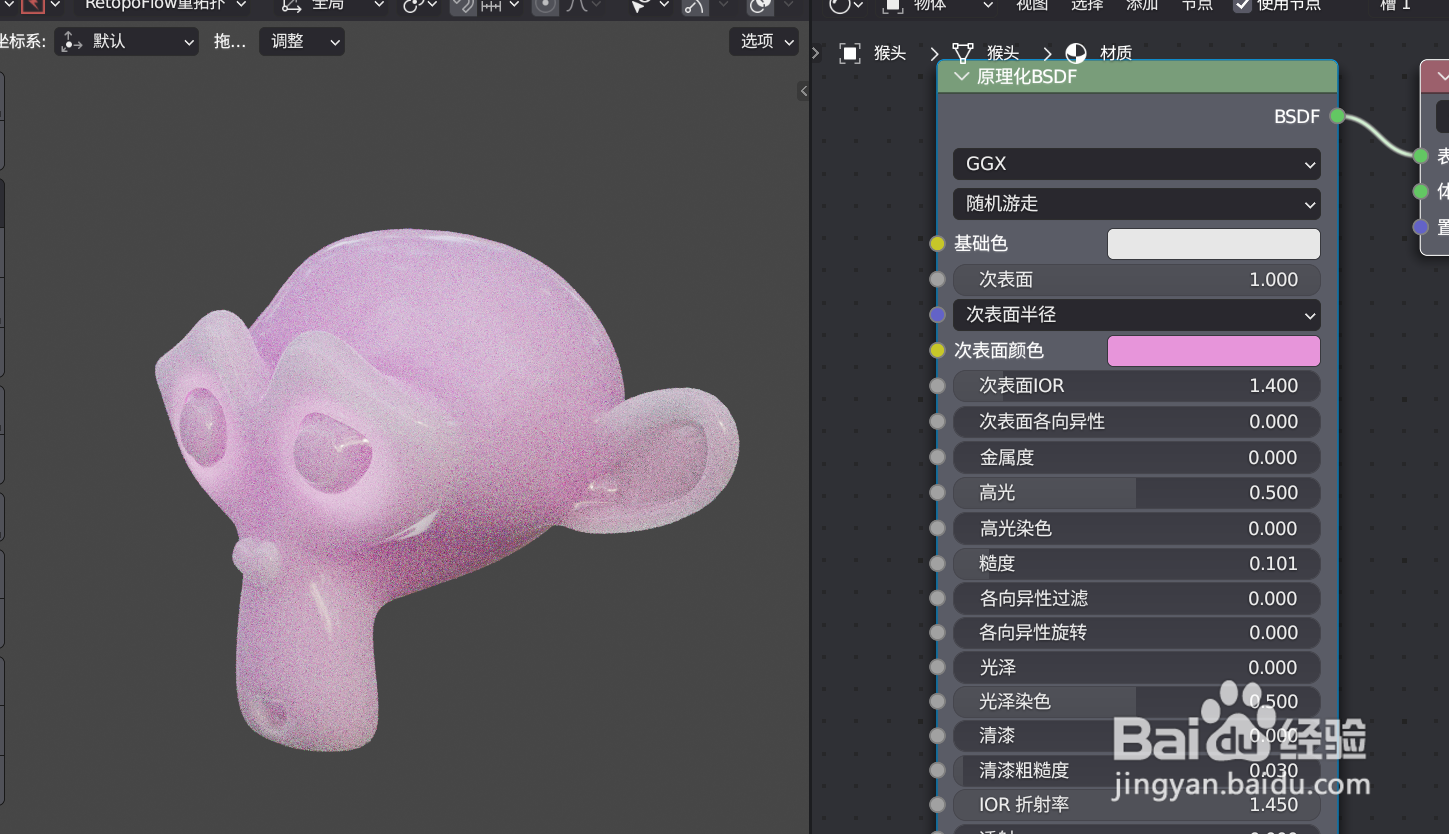
Task: Open the node editor type icon dropdown
Action: click(x=846, y=5)
